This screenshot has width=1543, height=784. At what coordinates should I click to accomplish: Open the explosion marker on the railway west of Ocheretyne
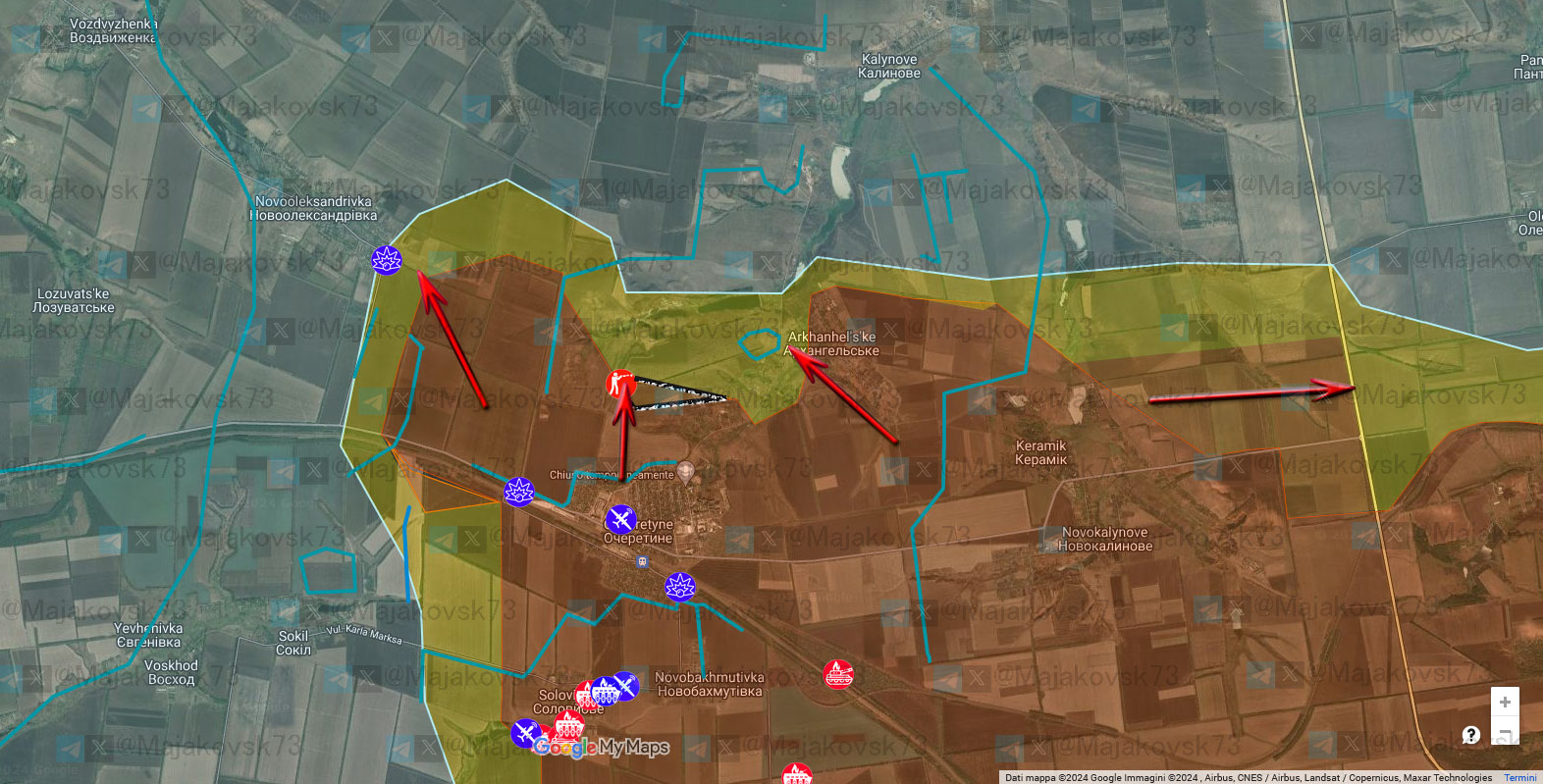[518, 491]
